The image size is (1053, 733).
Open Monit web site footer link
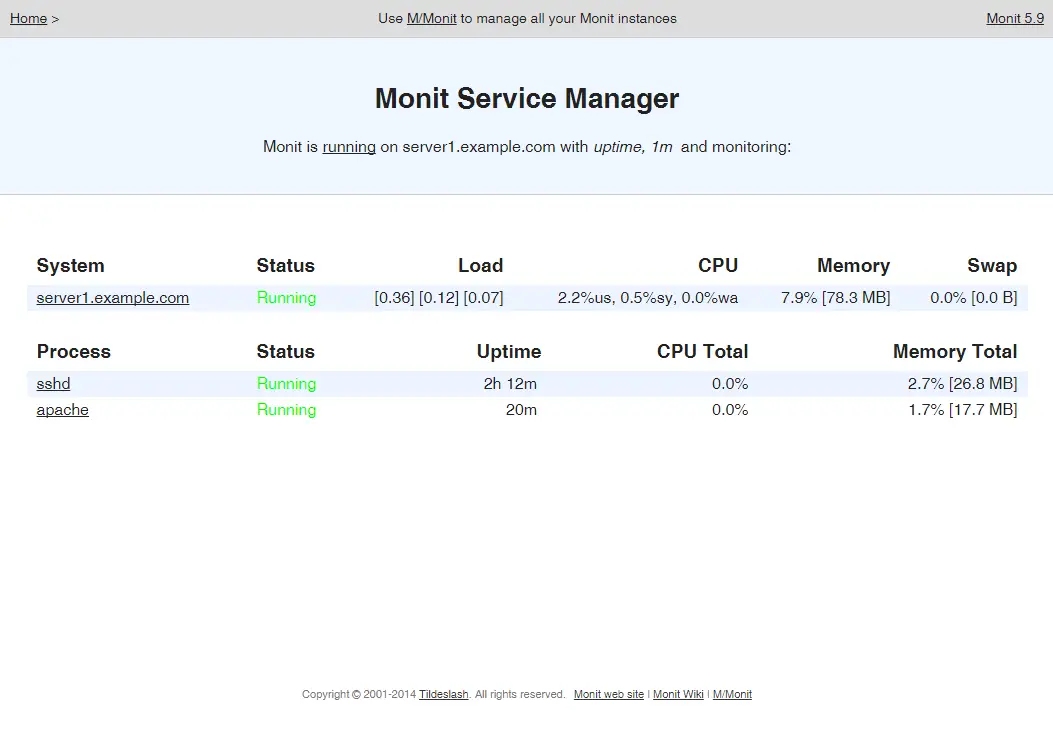click(x=608, y=695)
